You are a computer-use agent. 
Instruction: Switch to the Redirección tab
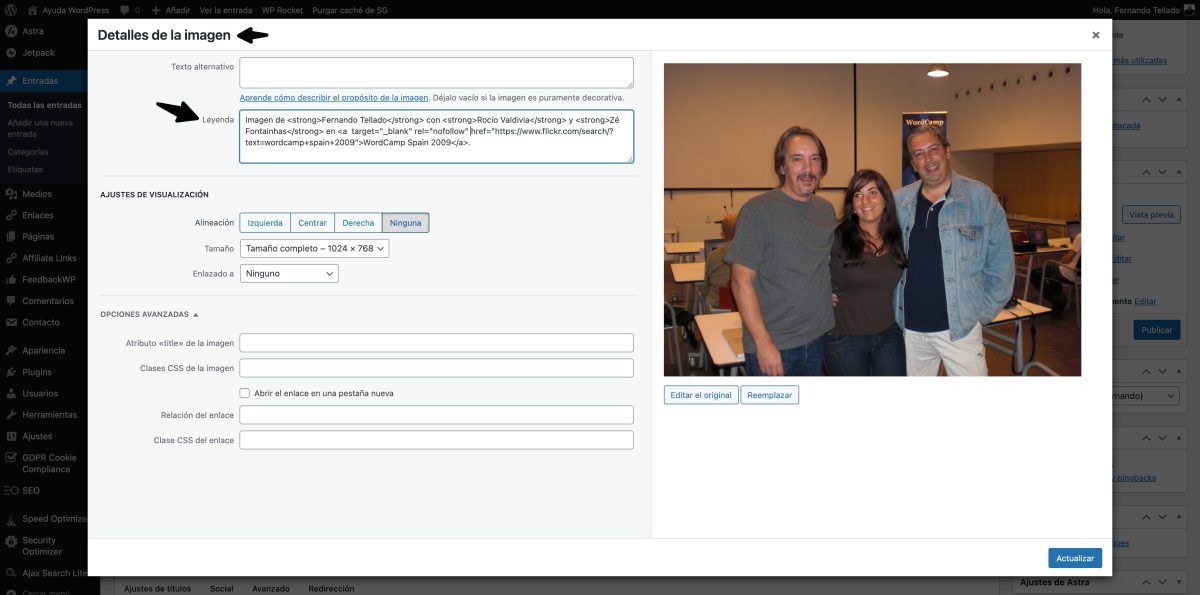(x=331, y=589)
